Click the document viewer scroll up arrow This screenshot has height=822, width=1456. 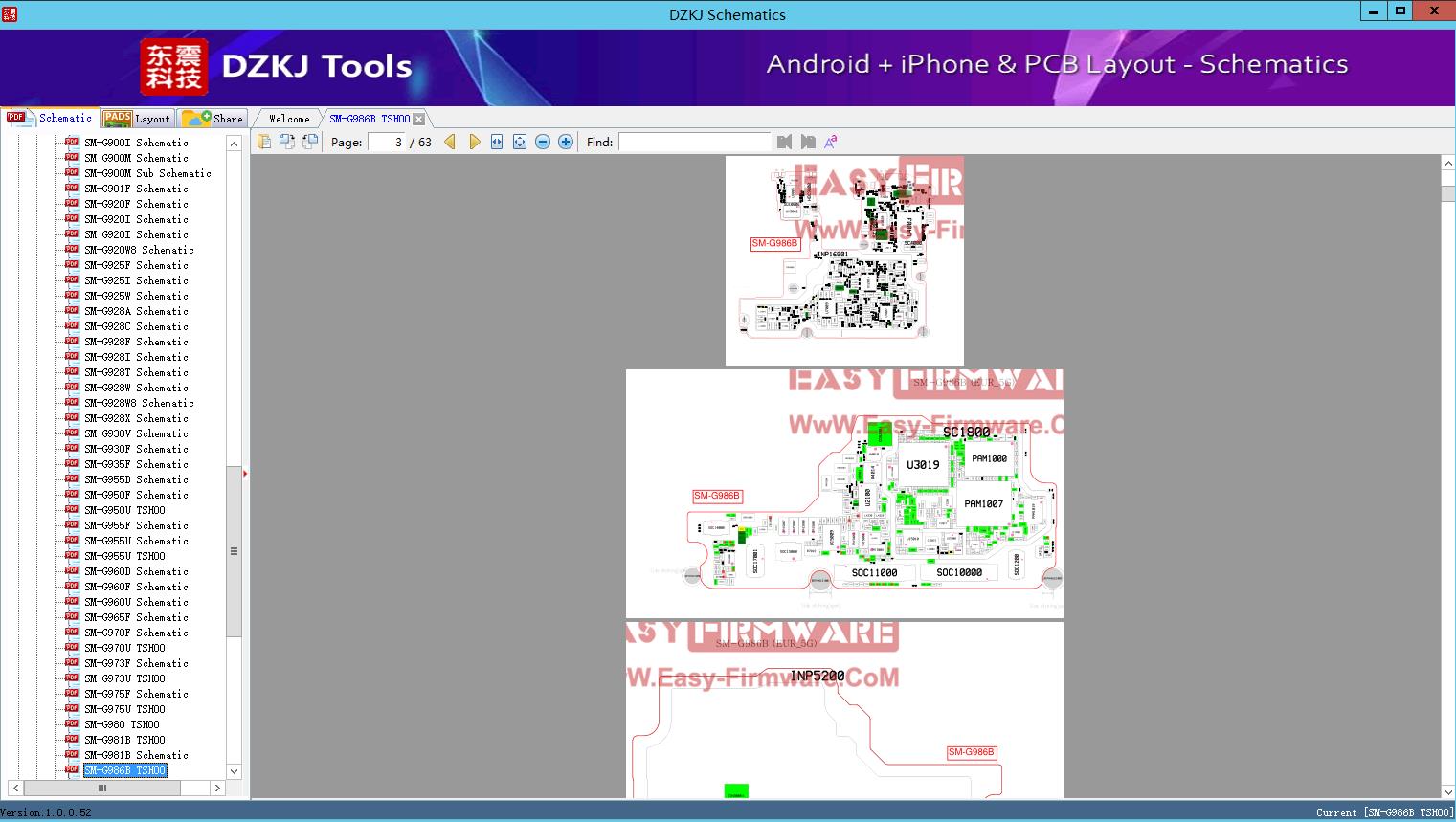(x=1448, y=164)
